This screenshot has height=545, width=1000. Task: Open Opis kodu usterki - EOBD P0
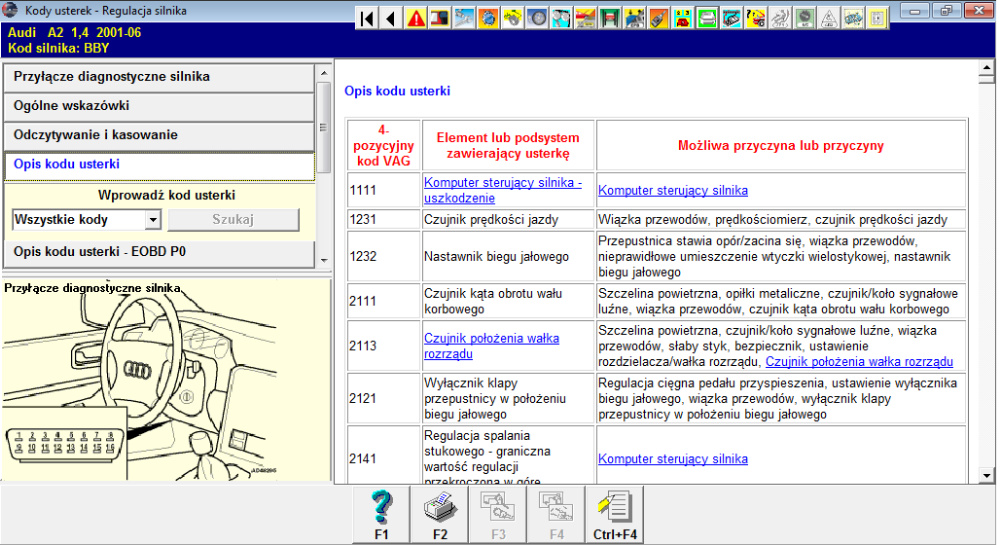pos(159,252)
